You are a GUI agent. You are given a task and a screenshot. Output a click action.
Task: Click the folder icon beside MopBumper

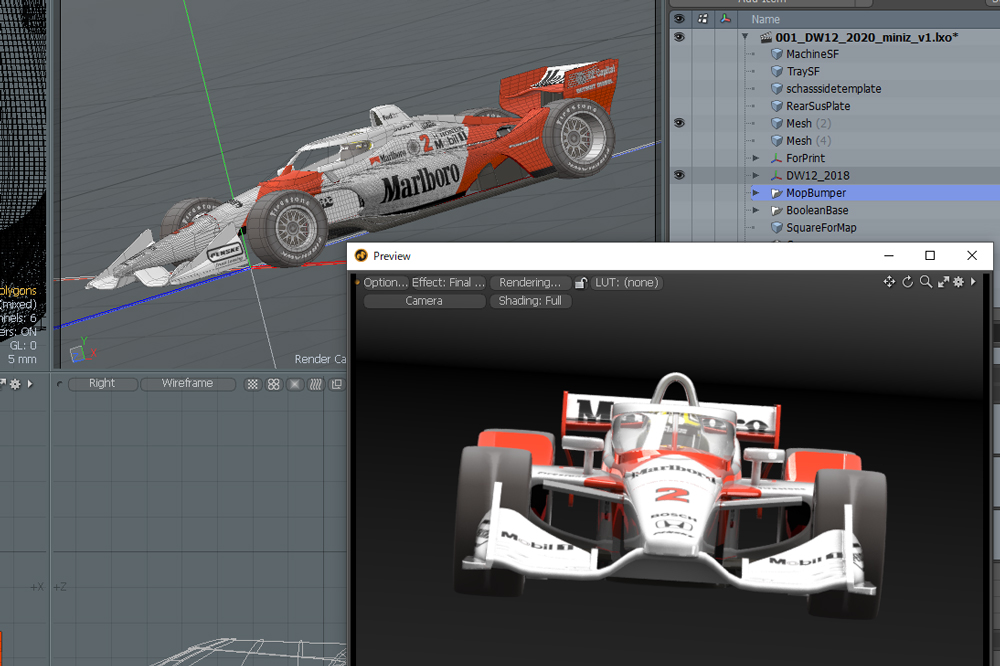pos(777,193)
